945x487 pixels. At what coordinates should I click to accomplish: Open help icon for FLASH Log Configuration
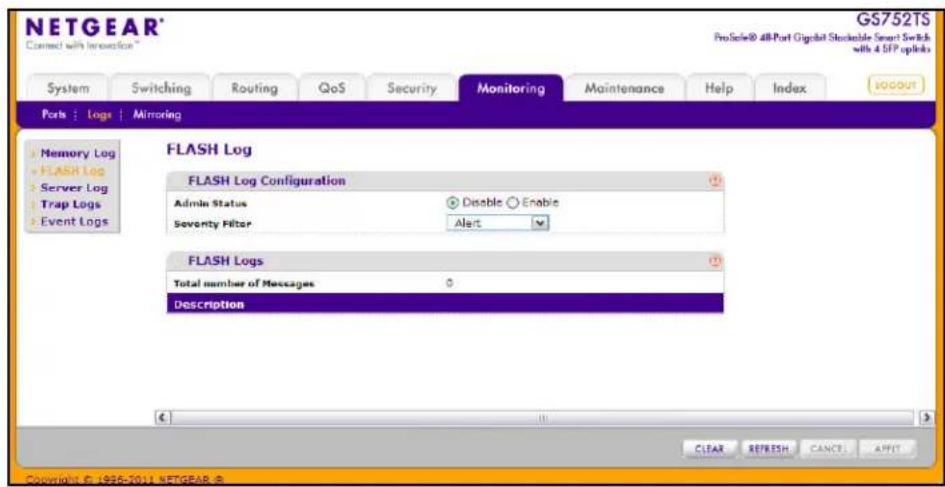tap(715, 181)
